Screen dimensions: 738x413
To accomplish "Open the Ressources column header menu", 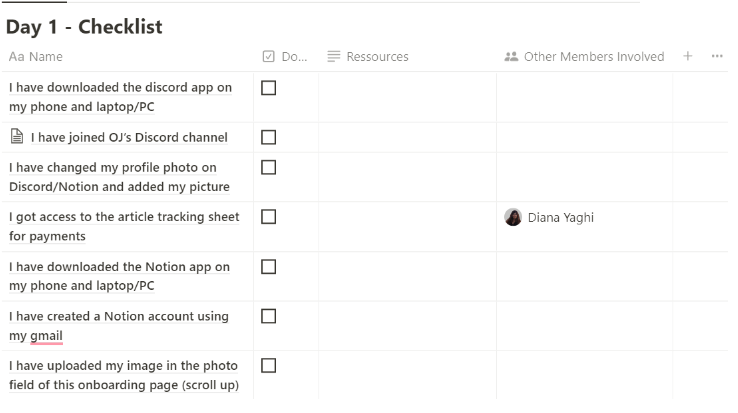I will click(x=377, y=57).
